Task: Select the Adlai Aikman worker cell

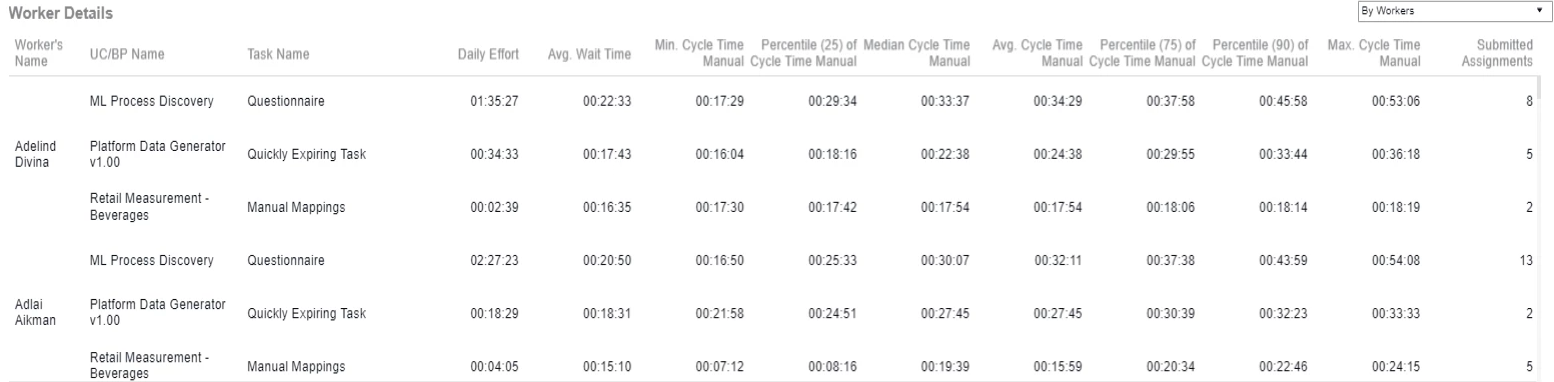Action: click(x=34, y=309)
